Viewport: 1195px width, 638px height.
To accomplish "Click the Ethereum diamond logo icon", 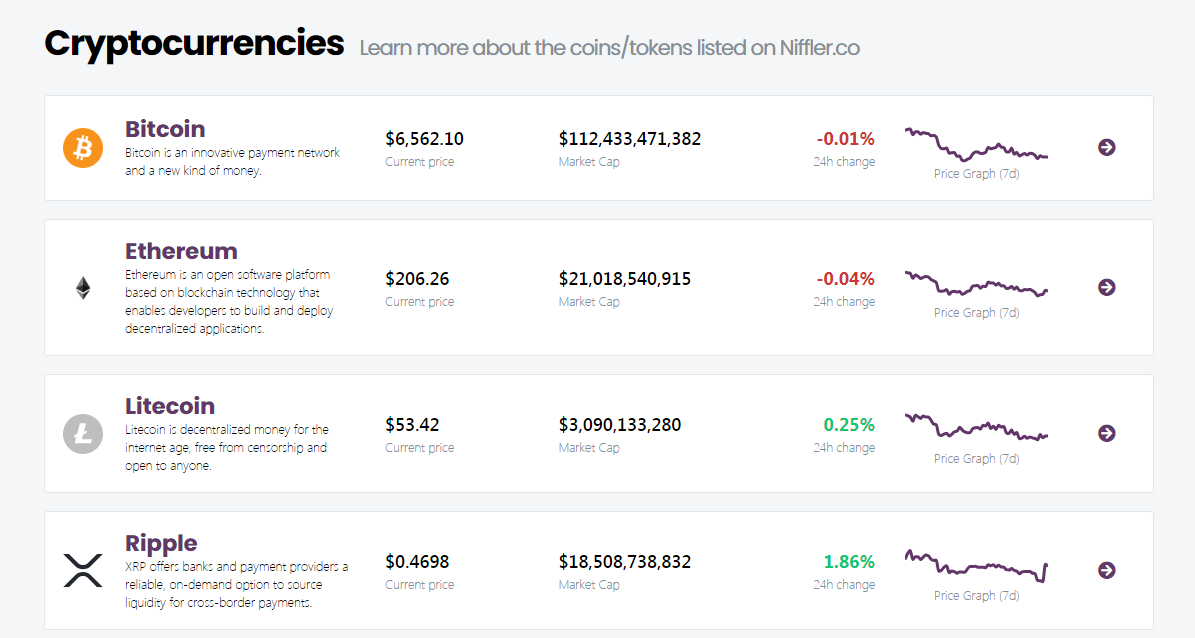I will (x=83, y=287).
